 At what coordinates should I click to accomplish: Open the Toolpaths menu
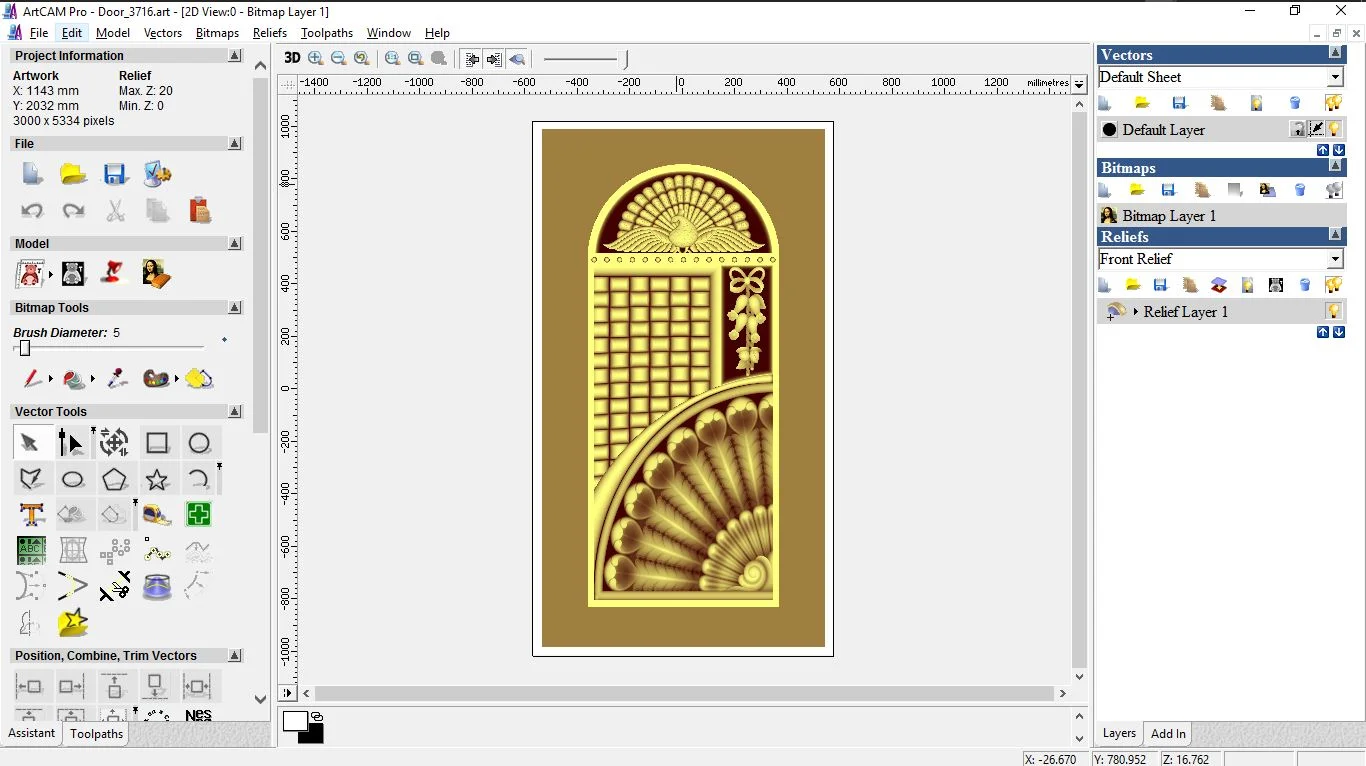pyautogui.click(x=327, y=33)
